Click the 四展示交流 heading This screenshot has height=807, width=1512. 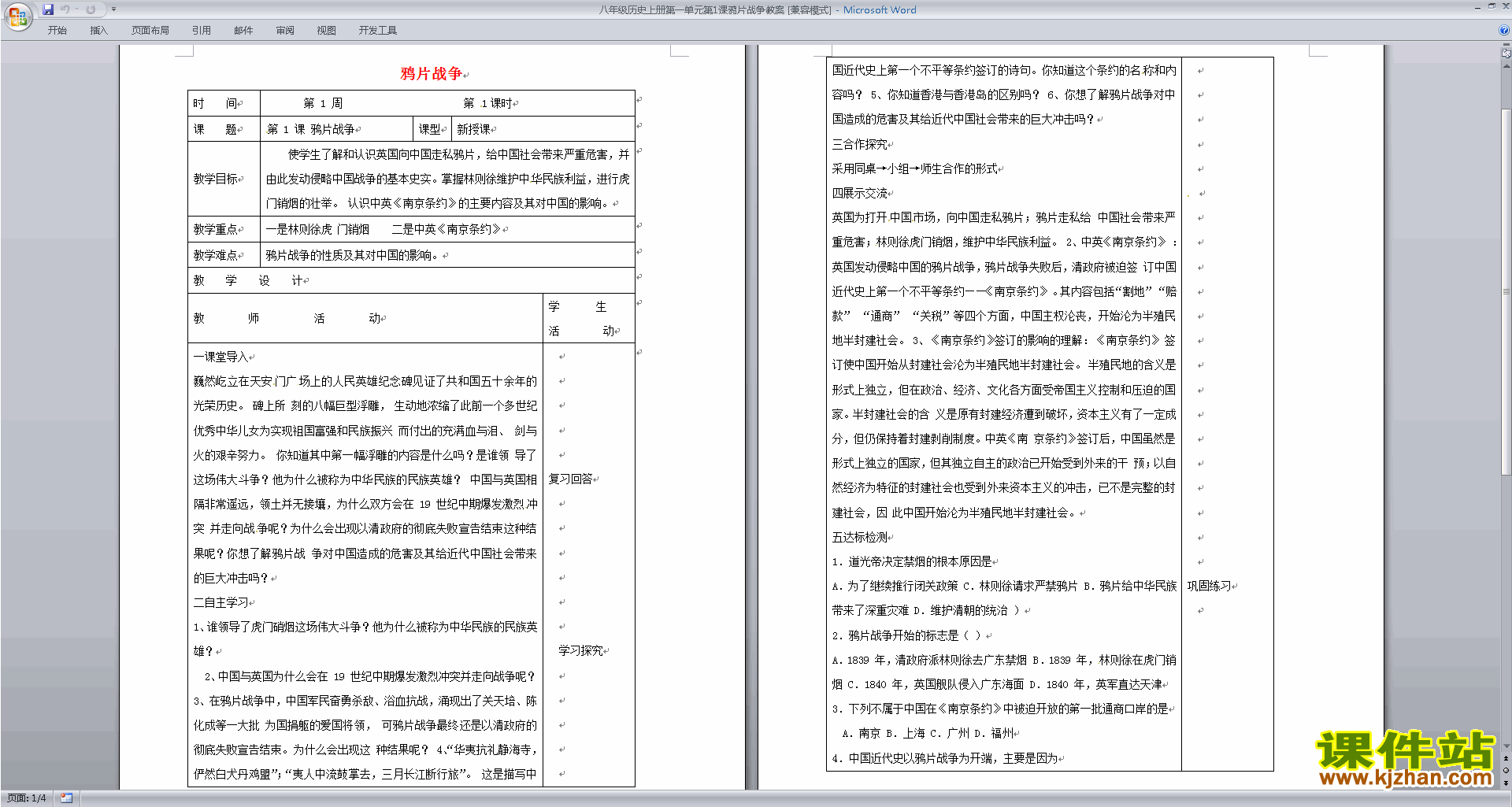point(859,193)
